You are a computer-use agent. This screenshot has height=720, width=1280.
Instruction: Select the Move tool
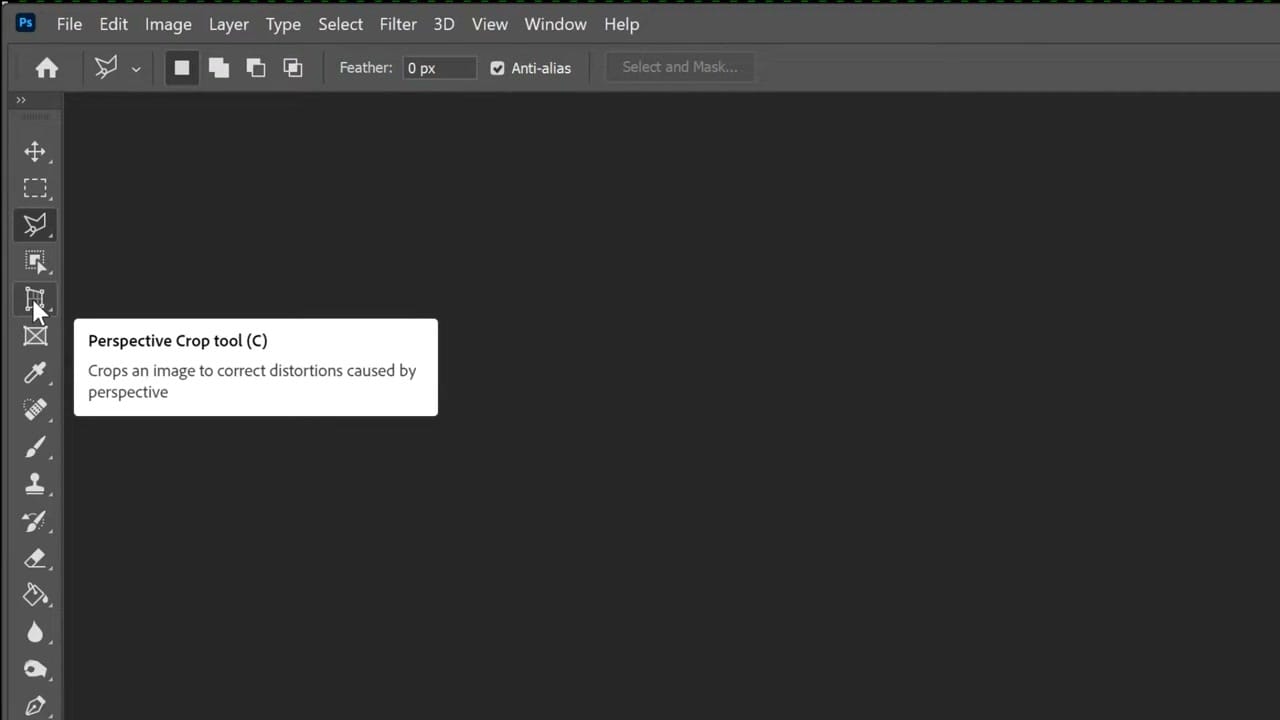tap(35, 151)
